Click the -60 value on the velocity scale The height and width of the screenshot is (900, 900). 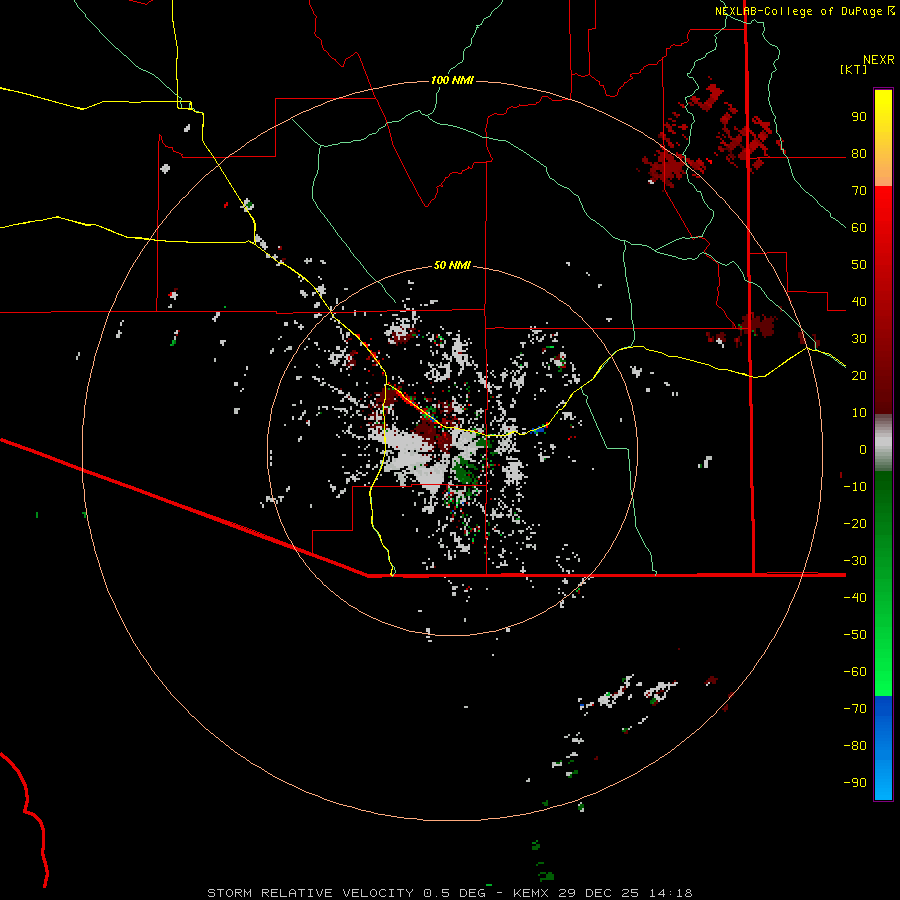tap(855, 672)
